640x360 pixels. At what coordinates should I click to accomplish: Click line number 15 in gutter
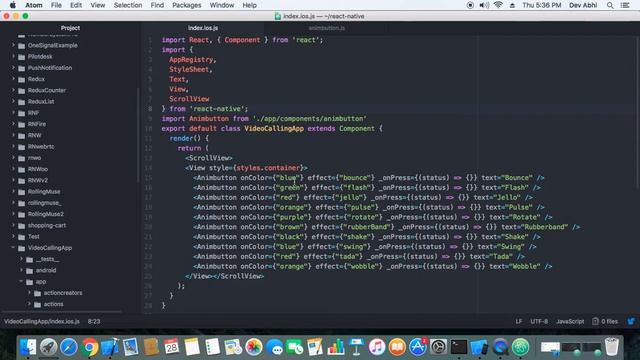[148, 178]
